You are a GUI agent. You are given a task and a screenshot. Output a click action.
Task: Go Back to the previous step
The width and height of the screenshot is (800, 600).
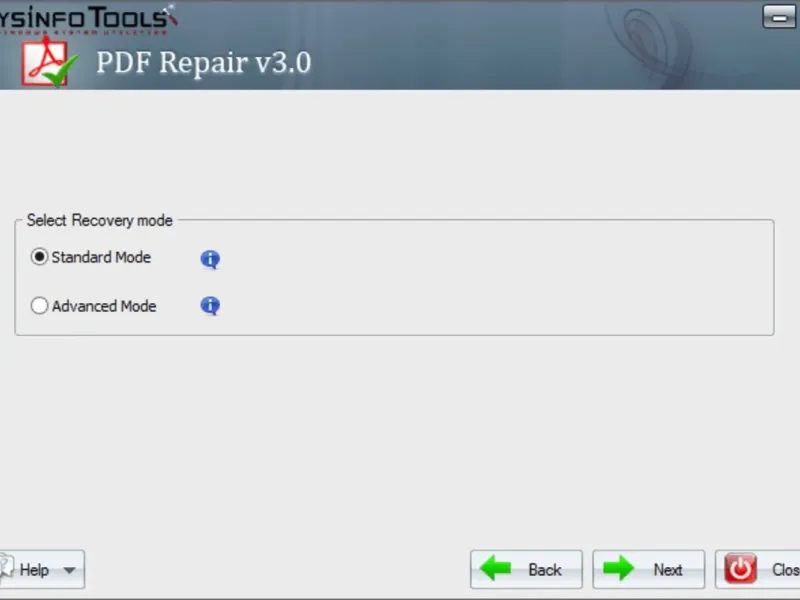pos(526,569)
